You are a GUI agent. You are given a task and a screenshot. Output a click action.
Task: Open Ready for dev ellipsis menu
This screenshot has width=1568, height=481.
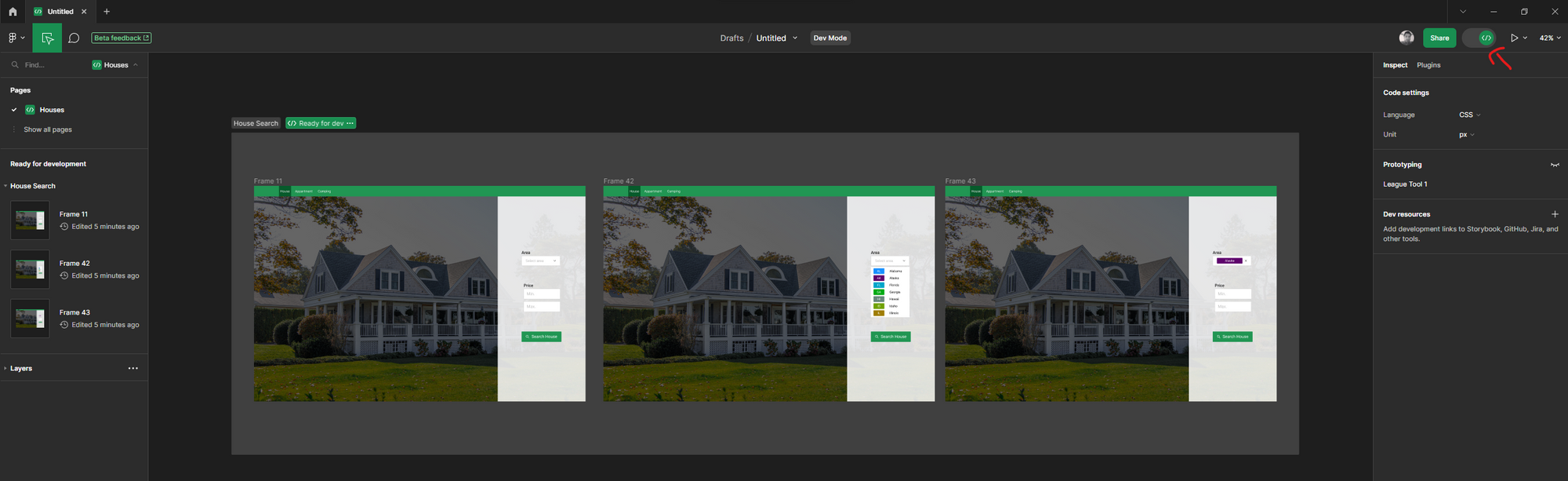[x=350, y=123]
